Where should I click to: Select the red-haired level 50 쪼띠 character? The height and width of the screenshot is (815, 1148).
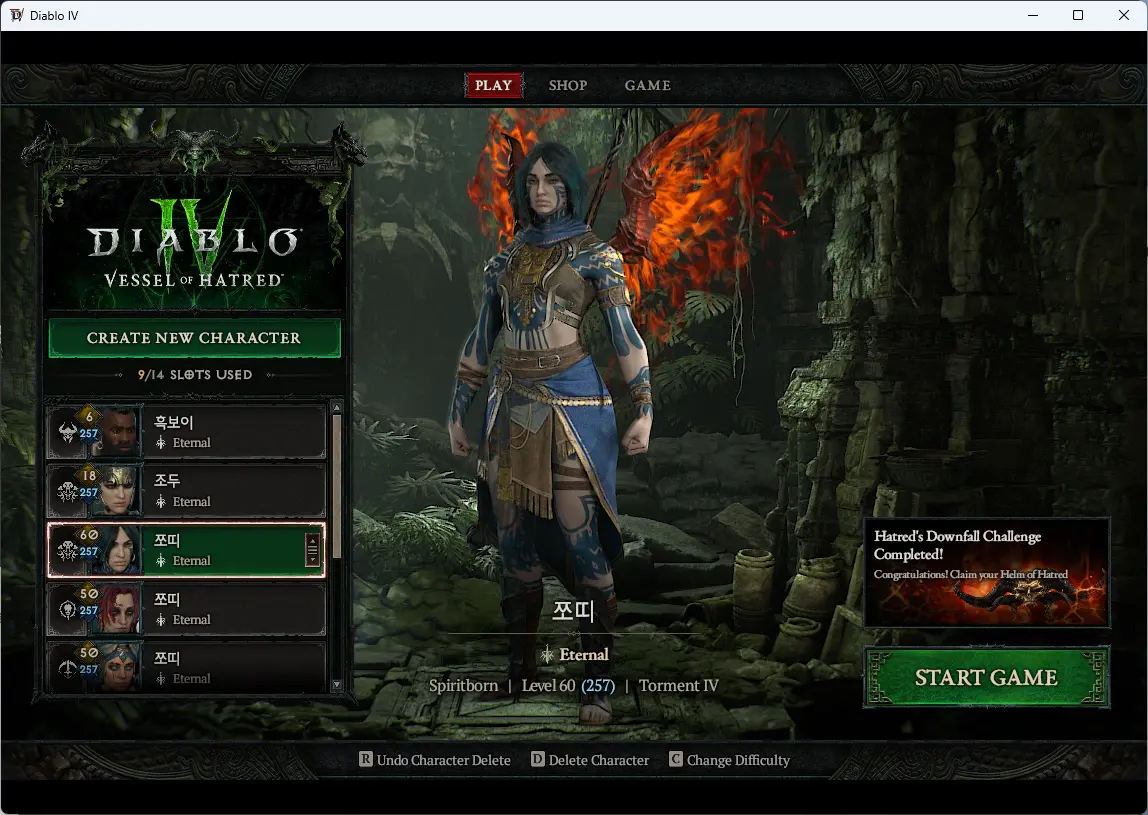(x=186, y=609)
